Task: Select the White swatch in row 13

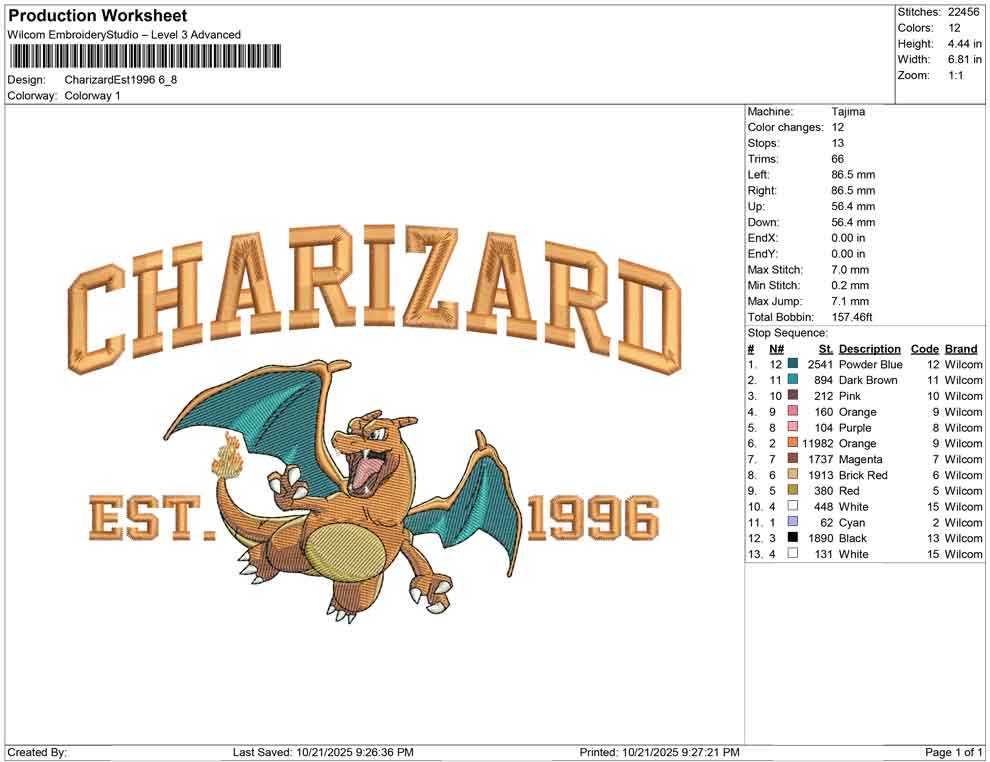Action: (792, 553)
